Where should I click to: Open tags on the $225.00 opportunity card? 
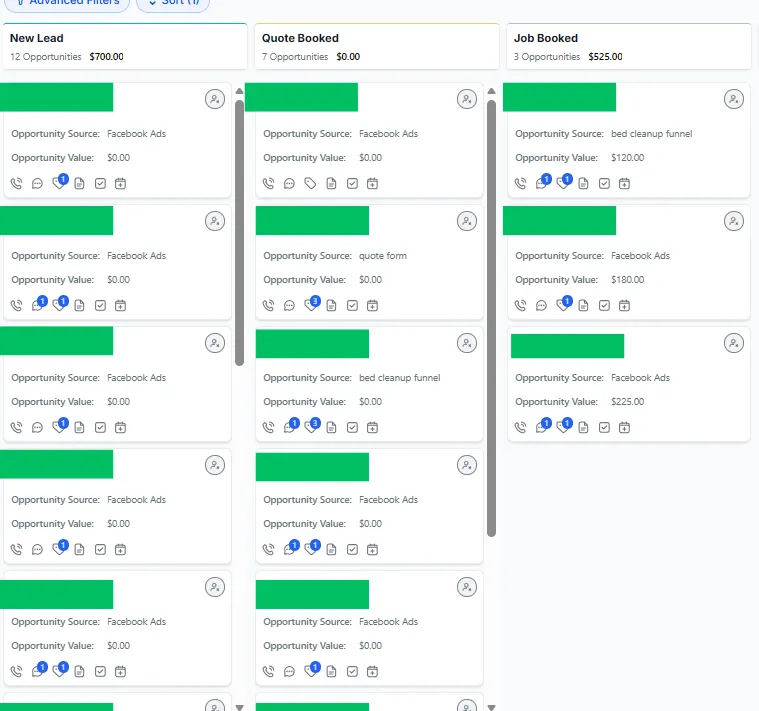point(562,427)
